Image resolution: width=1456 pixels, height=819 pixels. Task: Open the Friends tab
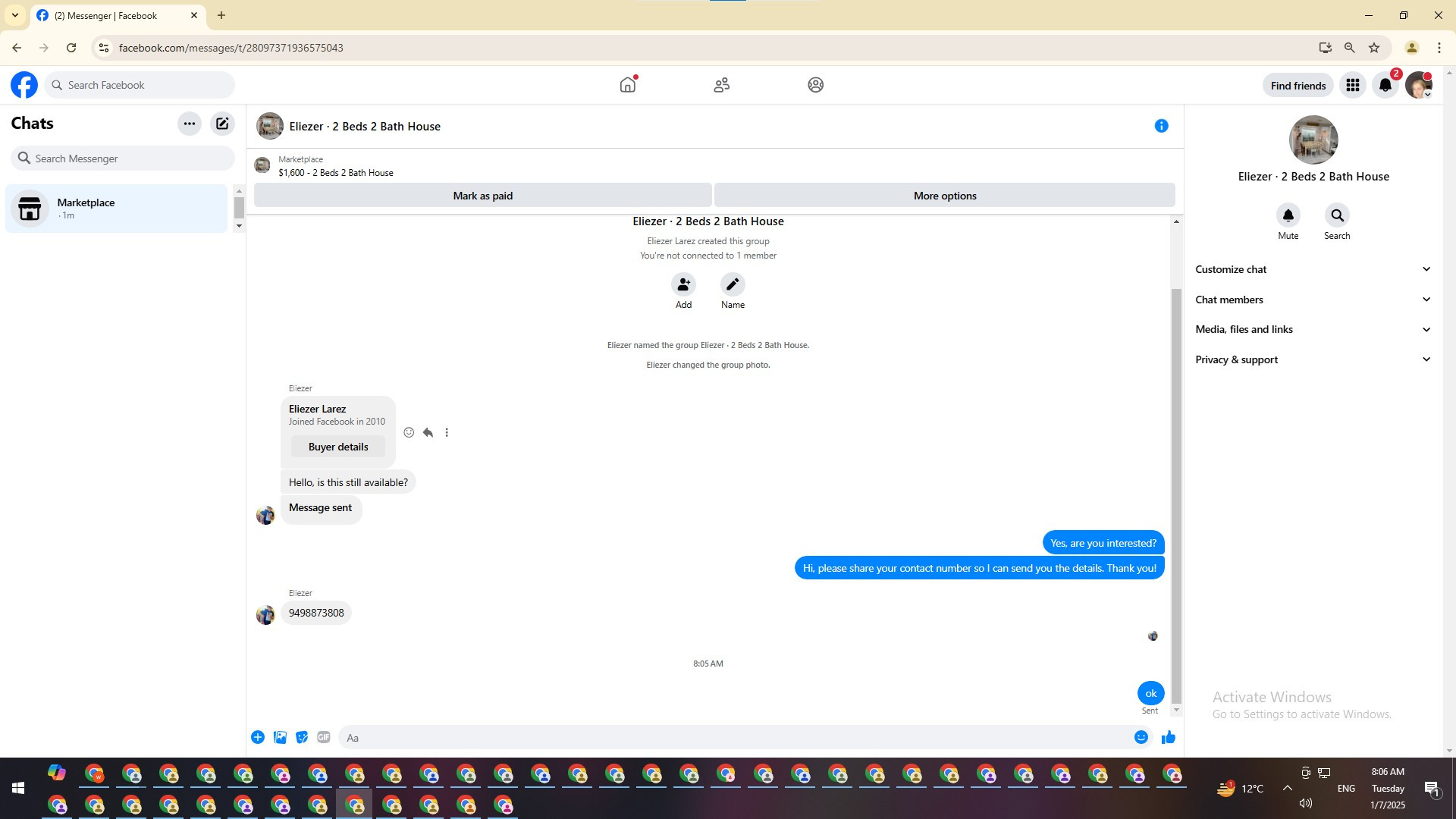[x=721, y=85]
